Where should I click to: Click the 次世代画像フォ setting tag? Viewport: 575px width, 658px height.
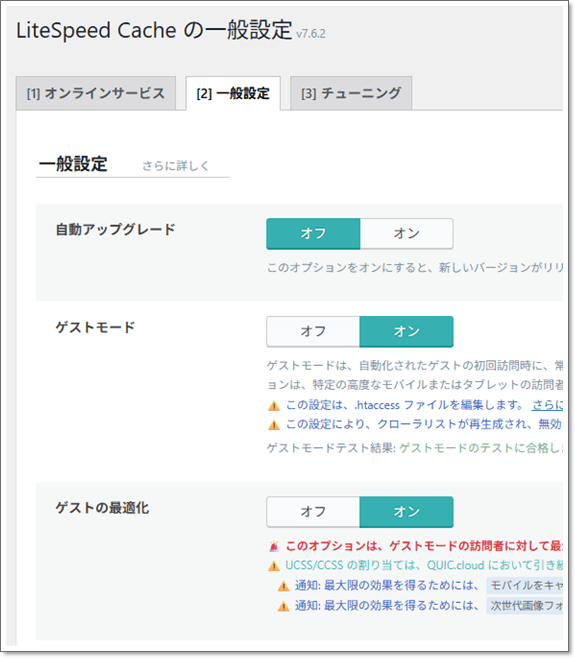click(525, 606)
